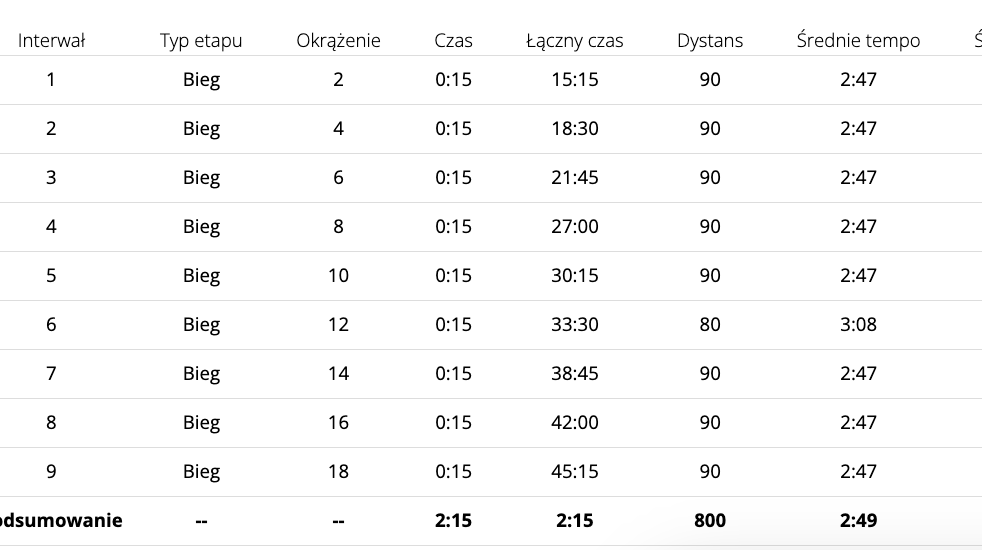Click the Typ etapu column header

pyautogui.click(x=201, y=41)
